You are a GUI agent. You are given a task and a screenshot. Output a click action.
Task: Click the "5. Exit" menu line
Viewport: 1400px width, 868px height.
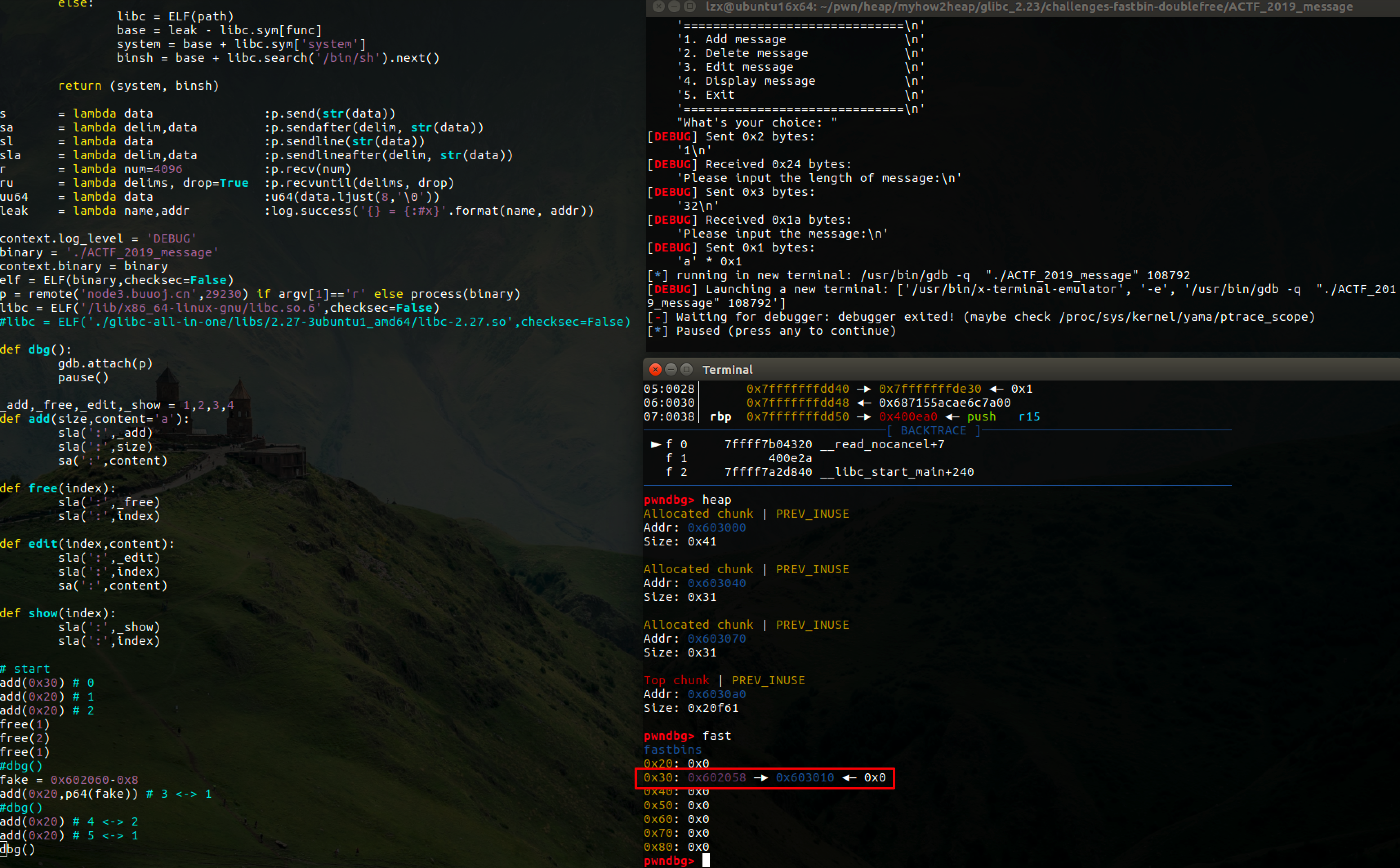[x=800, y=95]
